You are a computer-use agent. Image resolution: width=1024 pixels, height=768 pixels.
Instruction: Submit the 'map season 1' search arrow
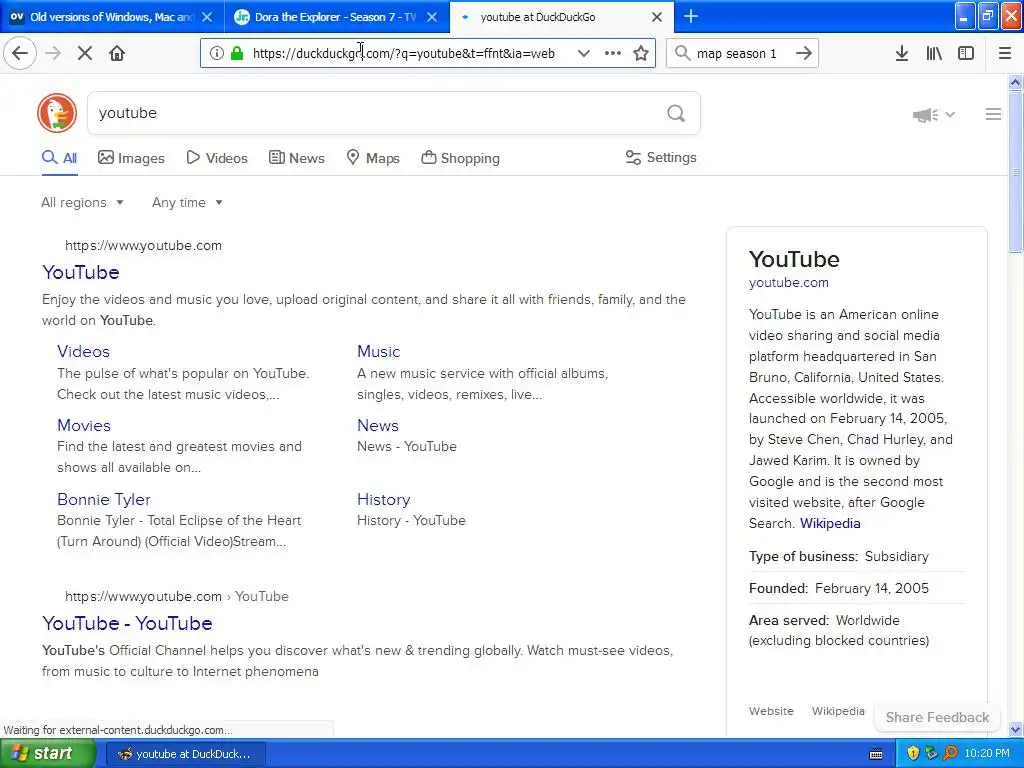[x=804, y=53]
